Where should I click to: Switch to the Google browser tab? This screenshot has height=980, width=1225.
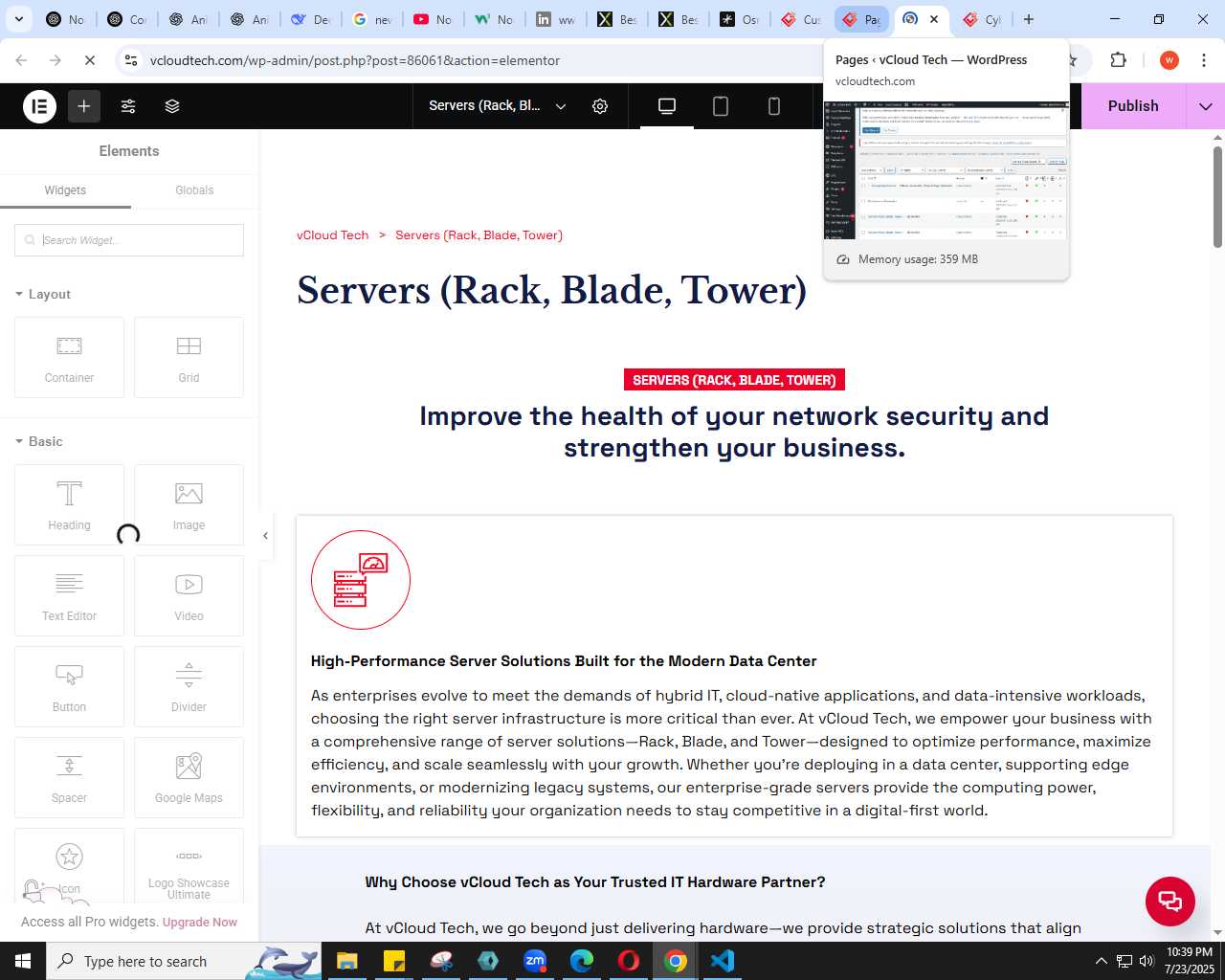[371, 19]
